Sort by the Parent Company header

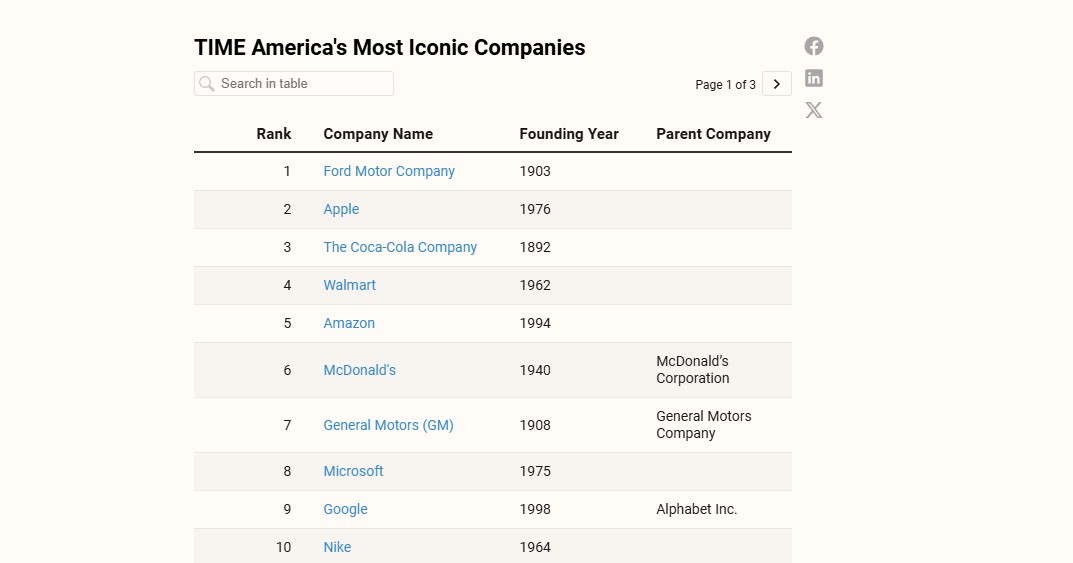pos(713,134)
